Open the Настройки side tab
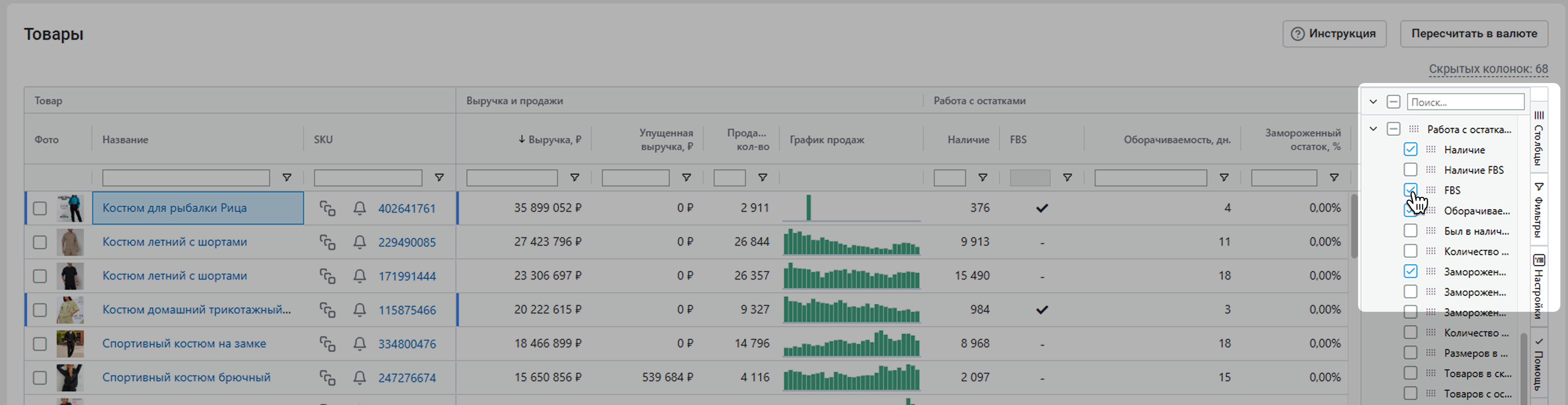Image resolution: width=1568 pixels, height=405 pixels. [1538, 287]
